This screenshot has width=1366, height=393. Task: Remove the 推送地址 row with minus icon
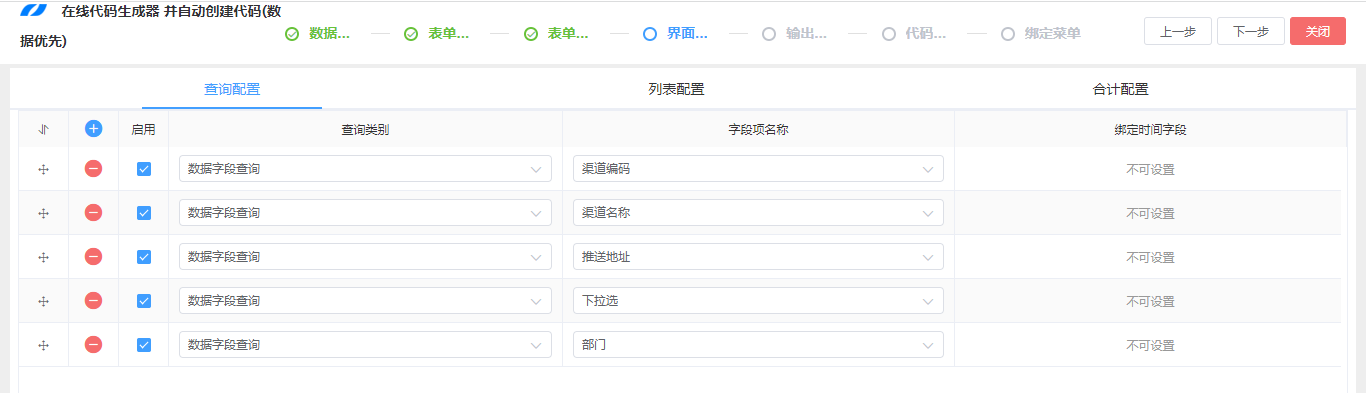(x=93, y=257)
